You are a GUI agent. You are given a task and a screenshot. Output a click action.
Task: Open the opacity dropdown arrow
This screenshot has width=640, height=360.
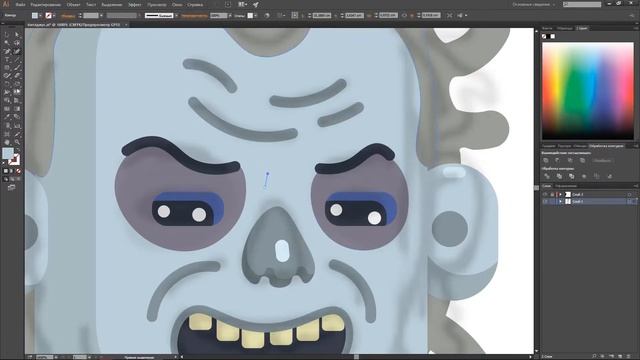[230, 16]
